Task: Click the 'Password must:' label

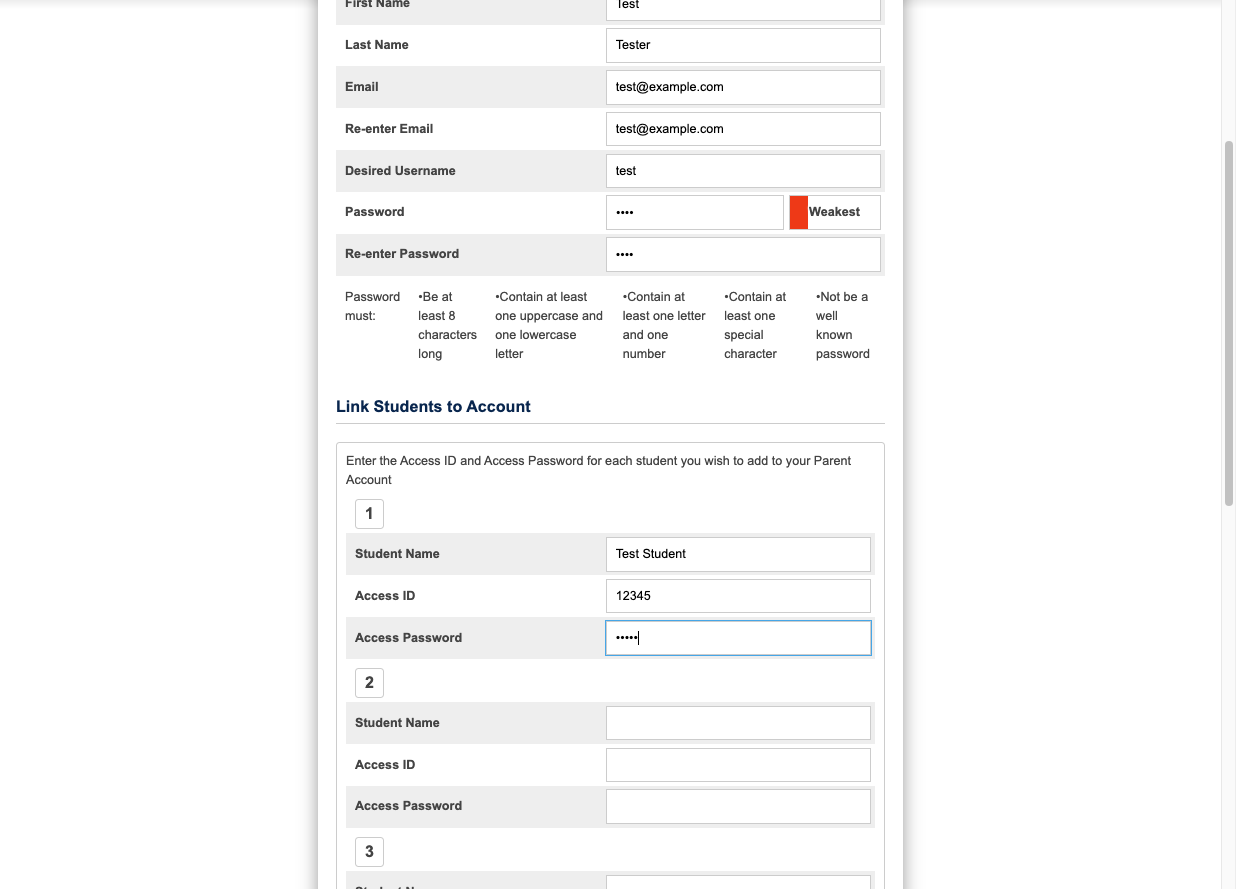Action: [x=372, y=306]
